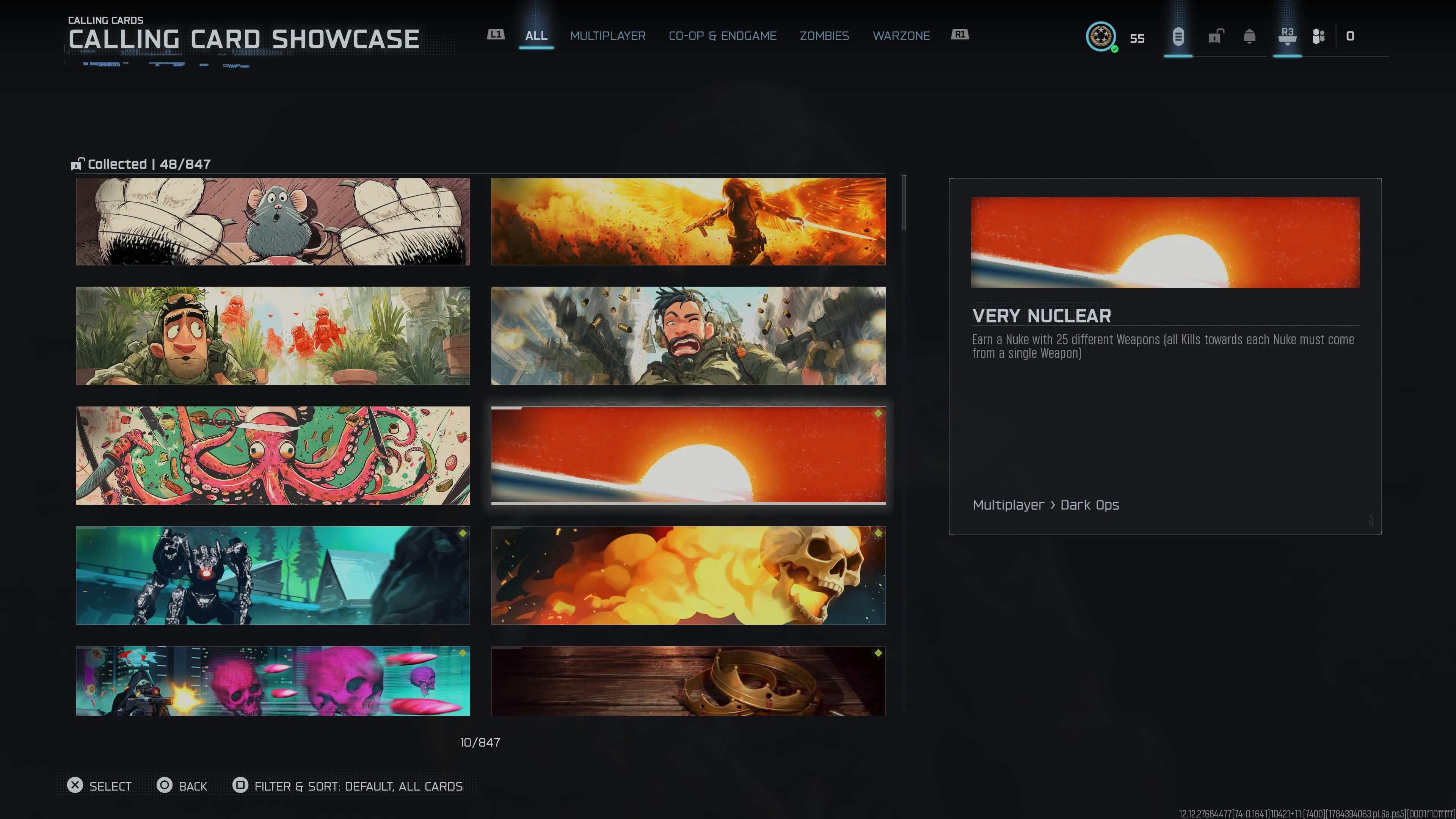1456x819 pixels.
Task: Choose the screaming soldier with guns card
Action: (689, 336)
